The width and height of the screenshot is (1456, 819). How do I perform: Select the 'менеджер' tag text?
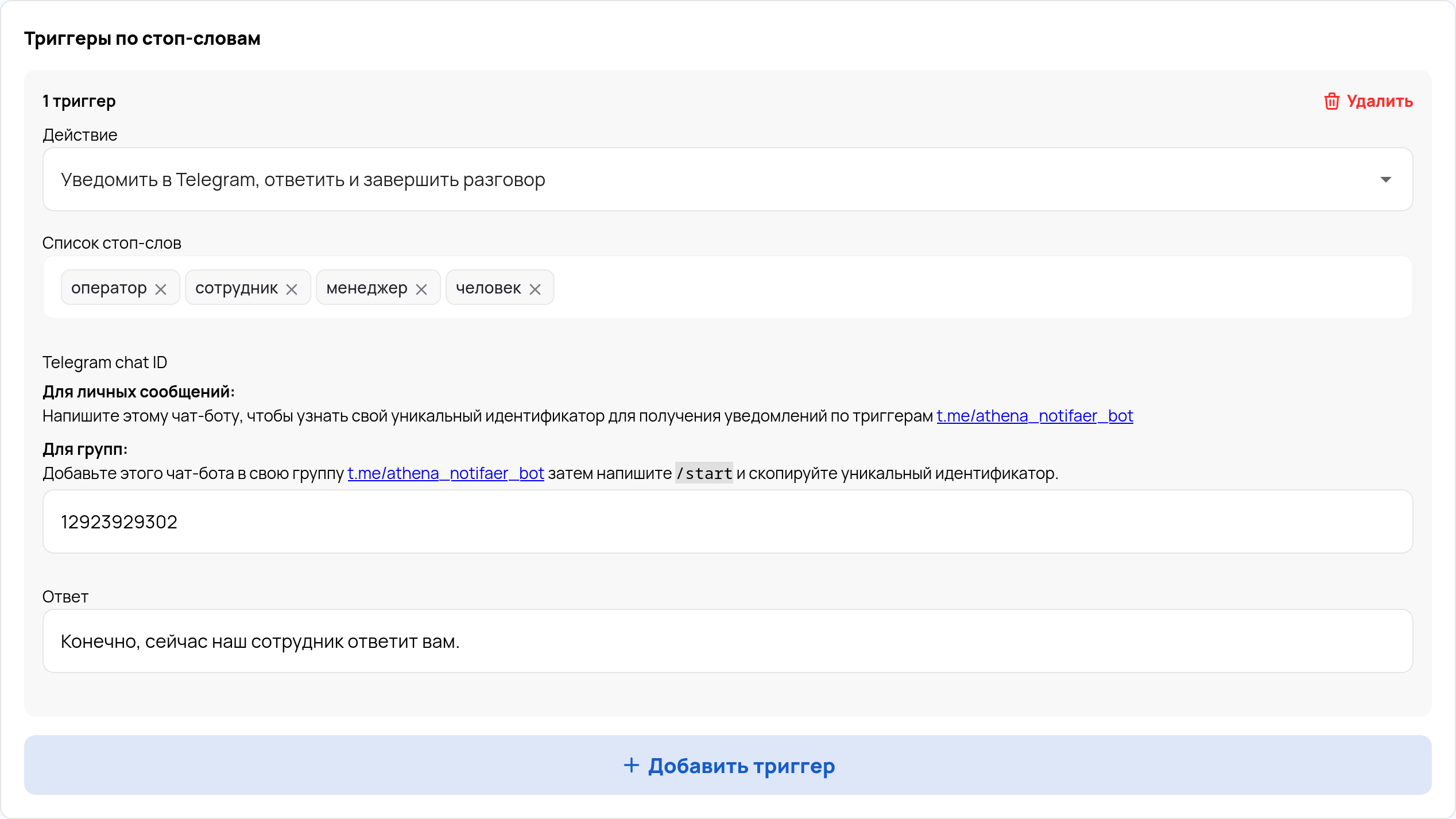tap(367, 288)
